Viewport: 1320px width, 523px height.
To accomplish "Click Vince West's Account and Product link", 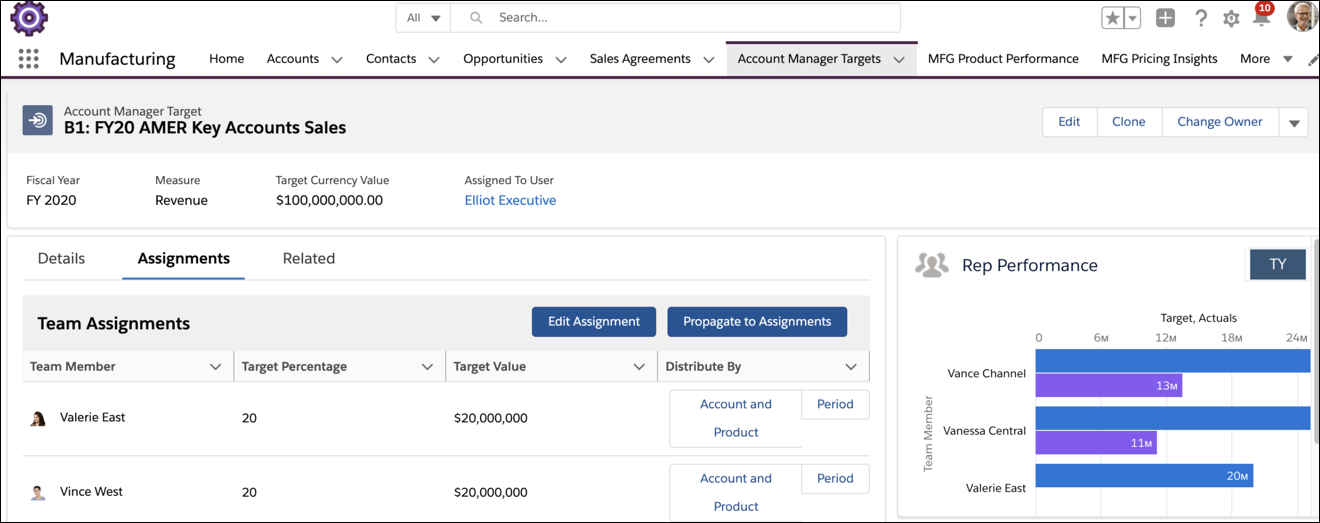I will [736, 492].
